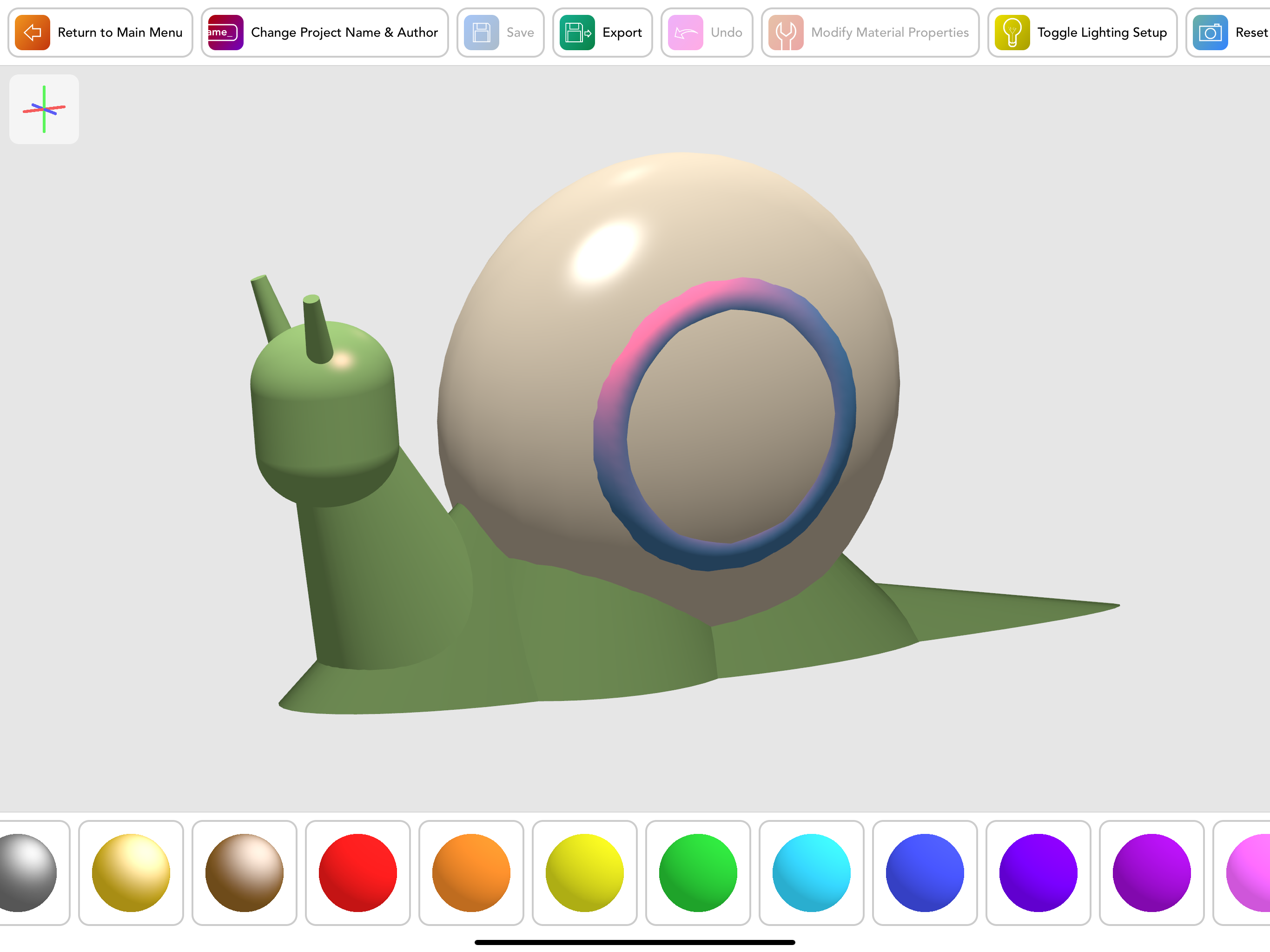Select the red color sphere
This screenshot has height=952, width=1270.
(x=357, y=873)
